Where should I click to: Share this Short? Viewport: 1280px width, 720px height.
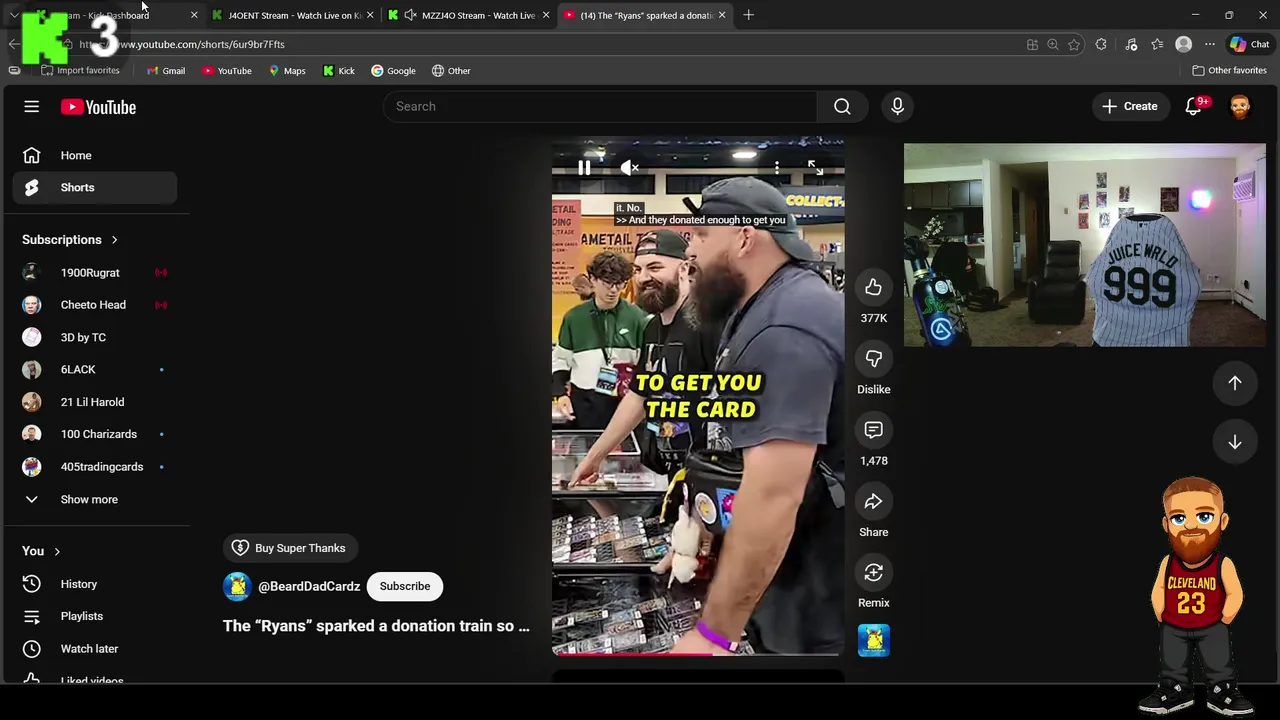[873, 502]
